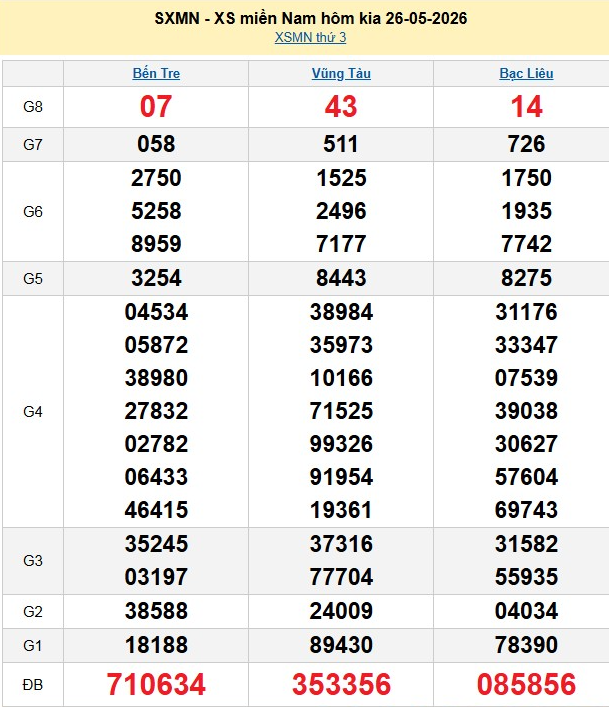Click red G8 number 43
The image size is (609, 707).
341,107
